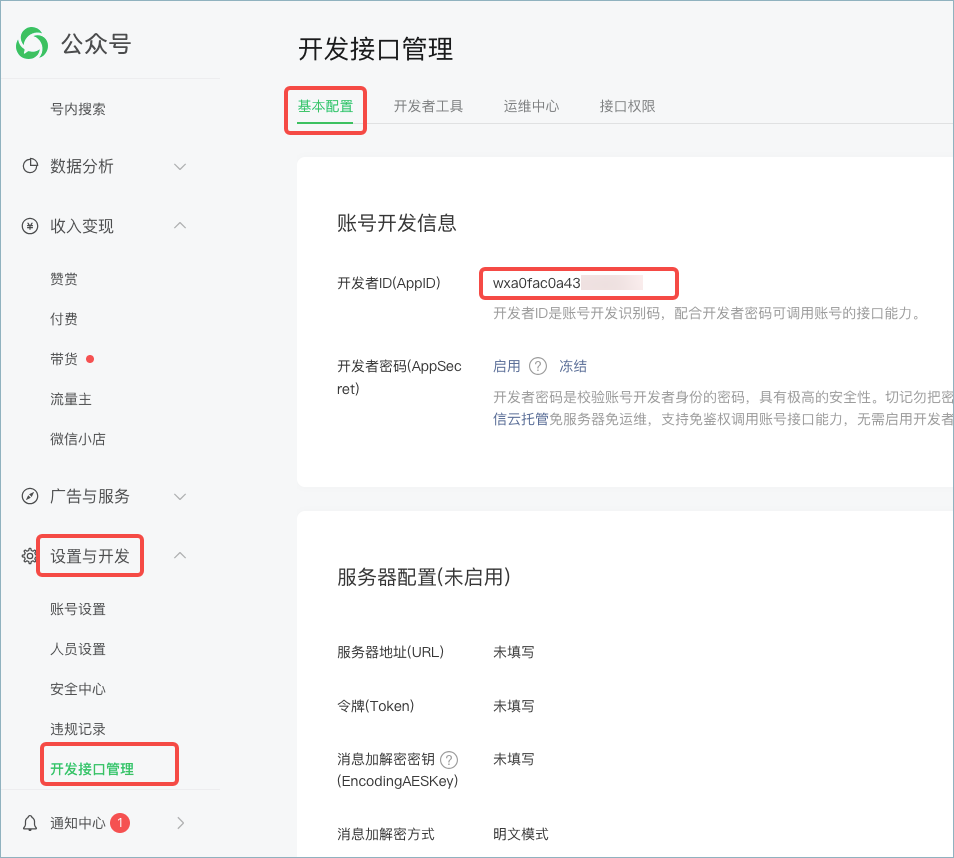Open the 微信小店 sidebar item
Image resolution: width=954 pixels, height=858 pixels.
(x=78, y=439)
